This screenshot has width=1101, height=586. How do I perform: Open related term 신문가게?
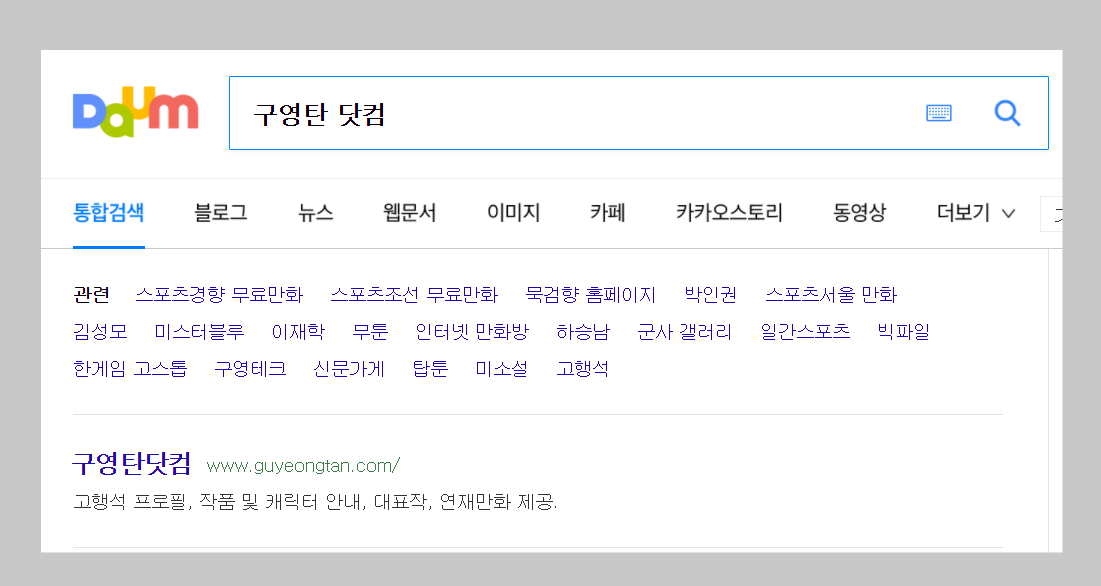pos(349,368)
